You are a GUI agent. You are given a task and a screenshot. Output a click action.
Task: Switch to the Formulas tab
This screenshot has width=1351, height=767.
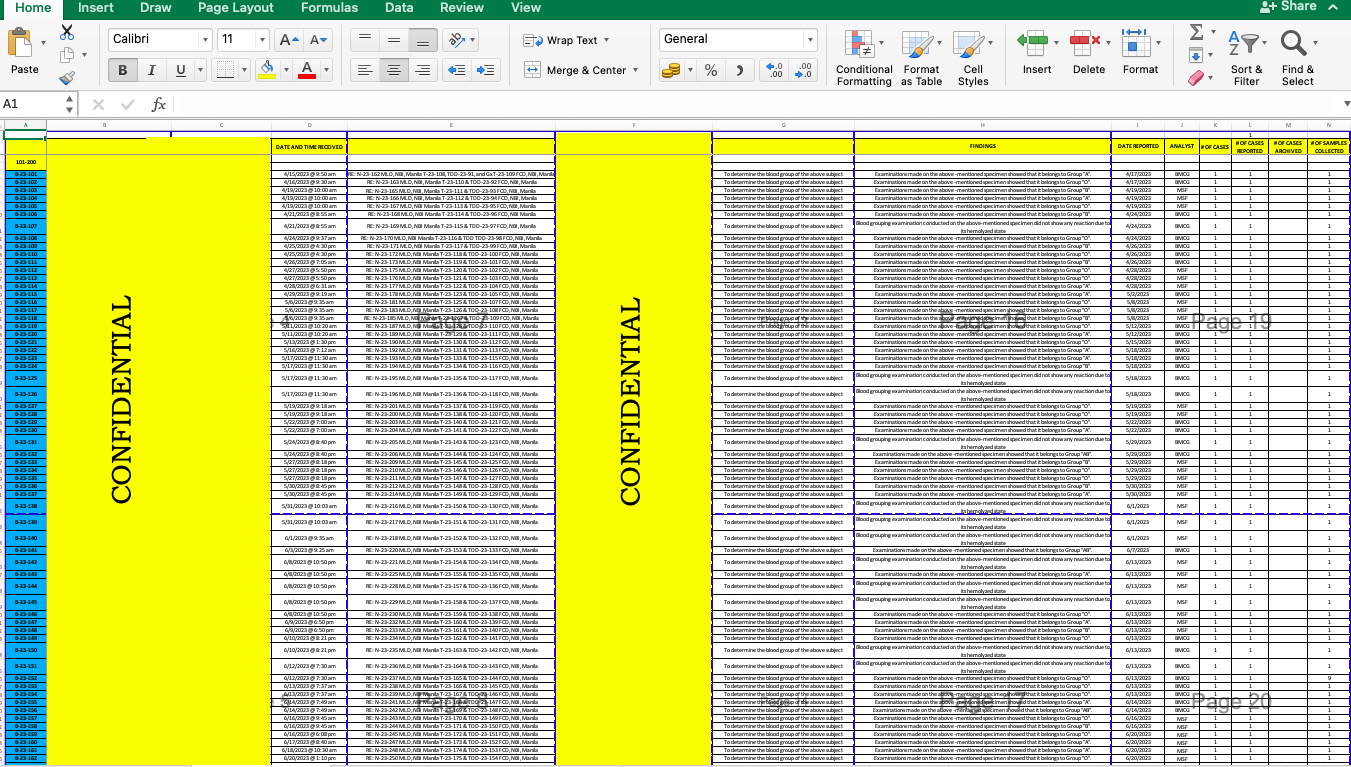(329, 8)
